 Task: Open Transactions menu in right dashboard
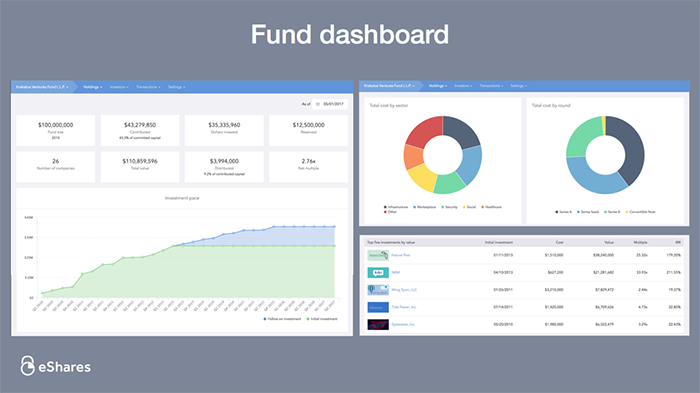pyautogui.click(x=491, y=86)
